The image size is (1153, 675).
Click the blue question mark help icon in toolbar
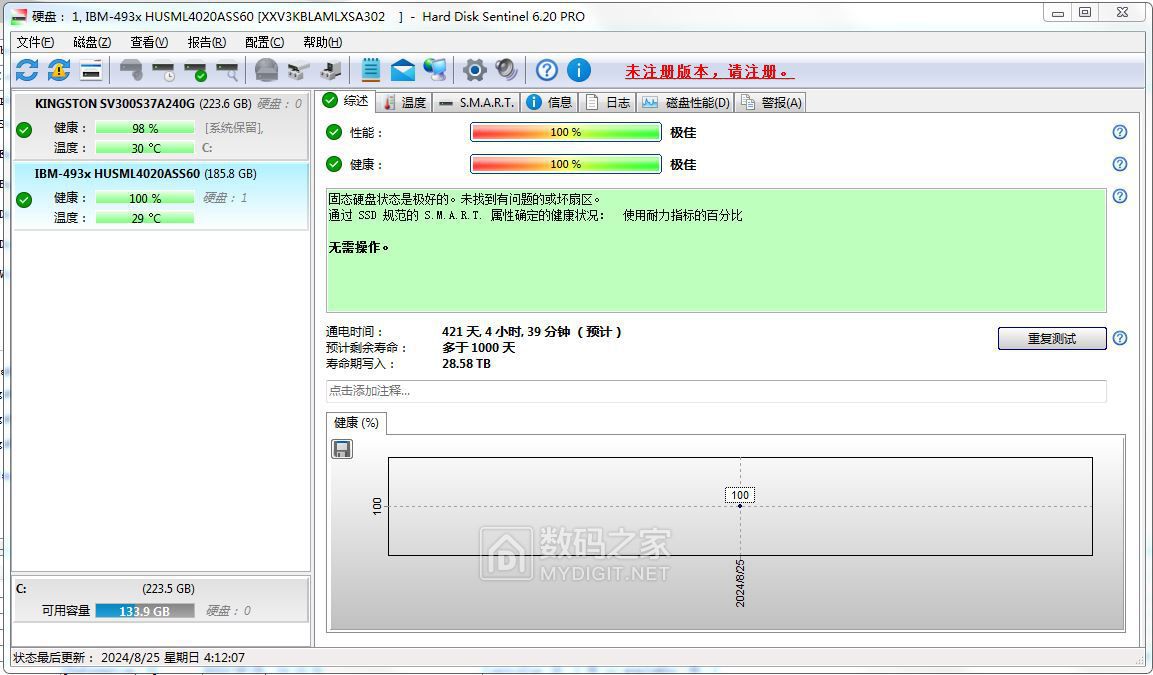pyautogui.click(x=546, y=70)
